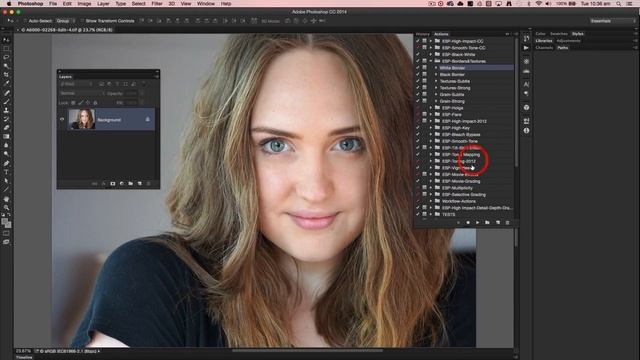The image size is (640, 360).
Task: Switch to the History tab
Action: tap(422, 34)
